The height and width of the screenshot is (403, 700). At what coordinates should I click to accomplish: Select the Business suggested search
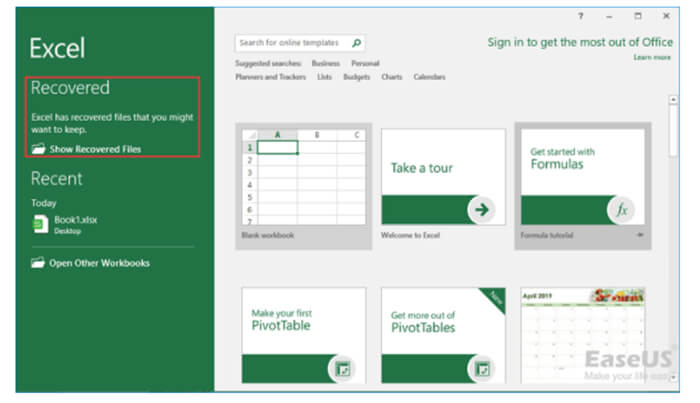[x=325, y=63]
